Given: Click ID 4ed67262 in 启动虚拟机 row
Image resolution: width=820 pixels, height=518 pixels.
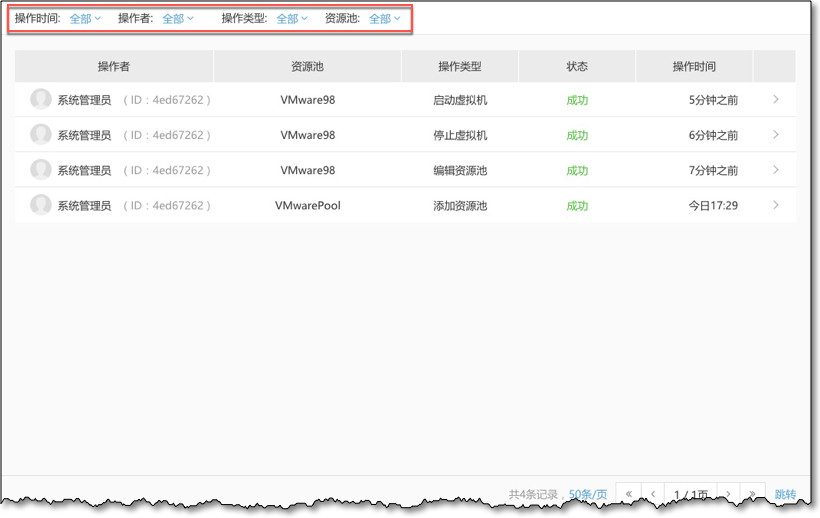Looking at the screenshot, I should point(167,100).
